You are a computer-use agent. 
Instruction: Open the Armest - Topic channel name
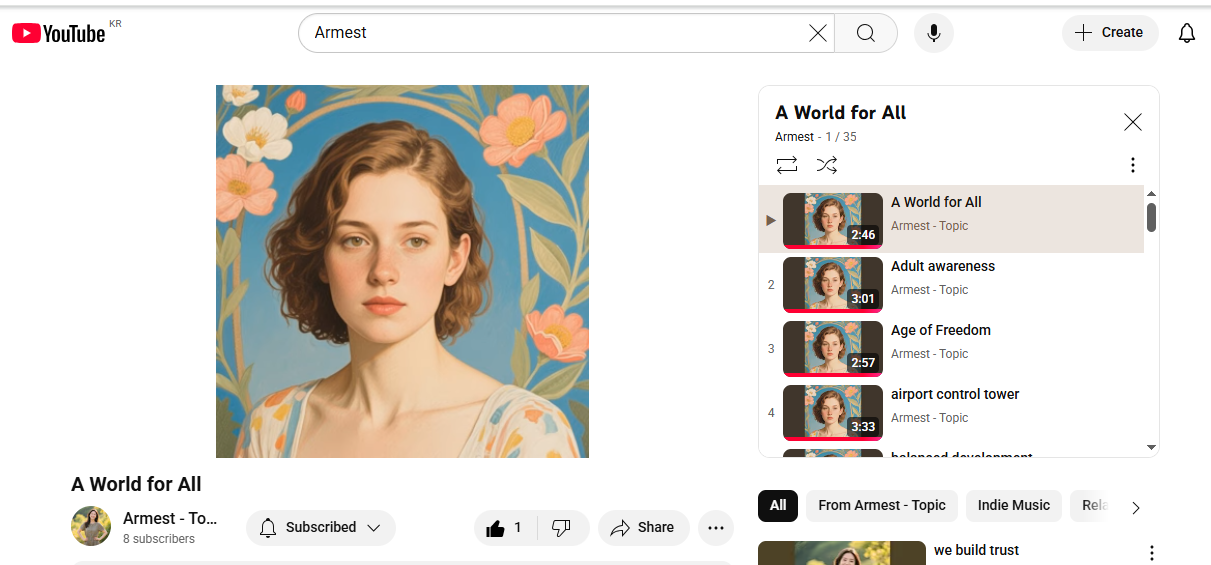tap(170, 518)
